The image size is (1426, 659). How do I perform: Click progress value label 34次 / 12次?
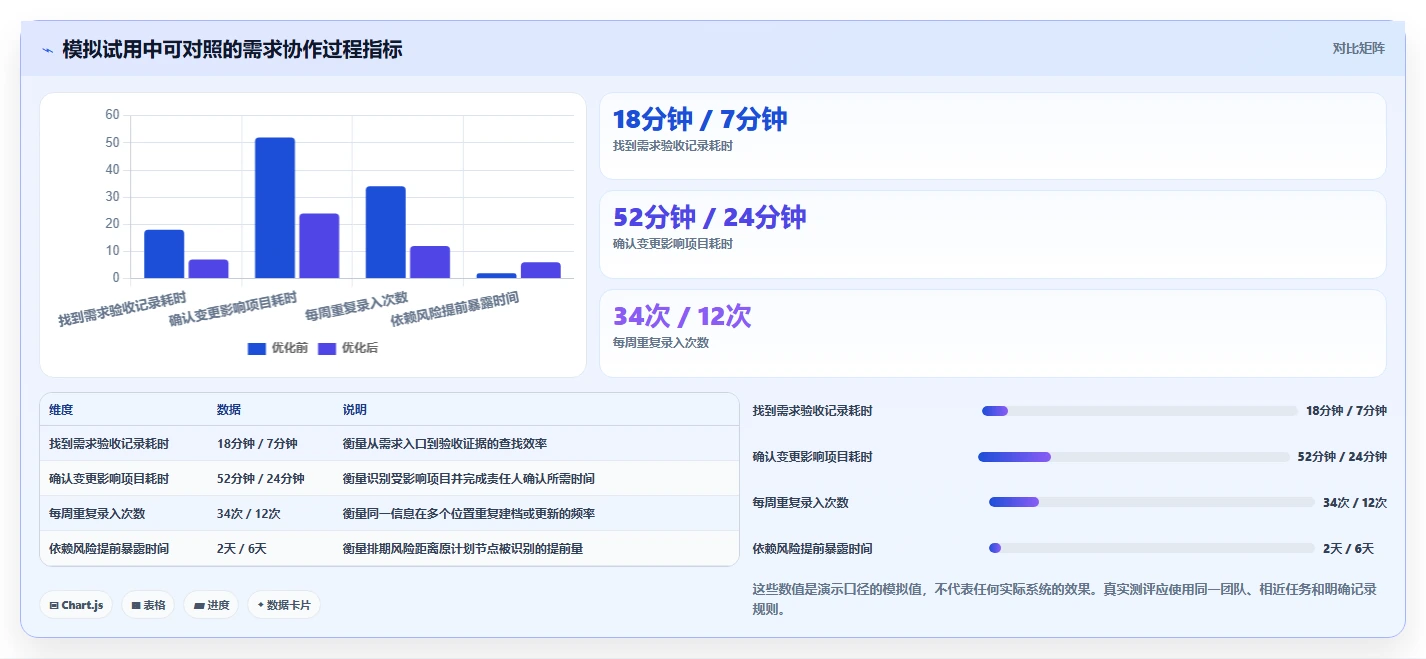point(1355,503)
